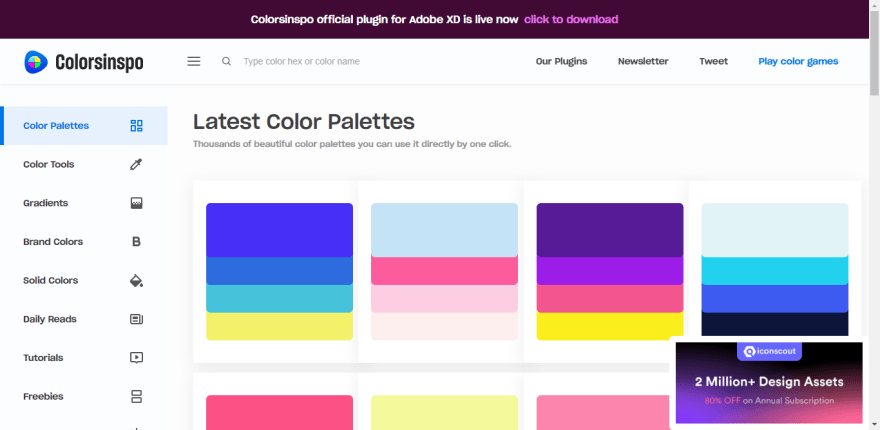
Task: Click the Latest Color Palettes heading
Action: (x=304, y=121)
